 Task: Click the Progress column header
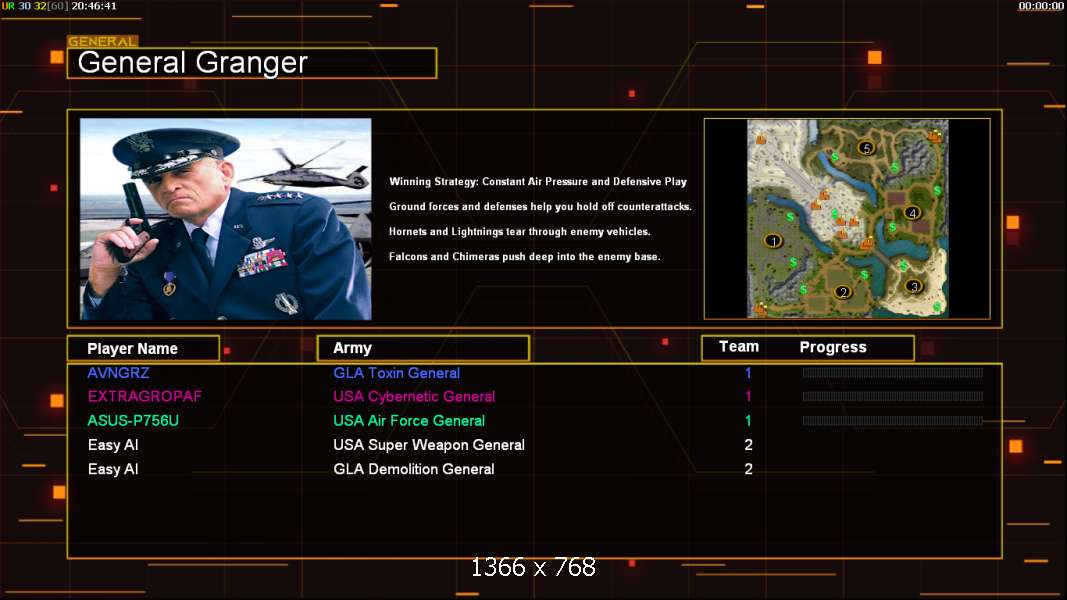tap(833, 348)
